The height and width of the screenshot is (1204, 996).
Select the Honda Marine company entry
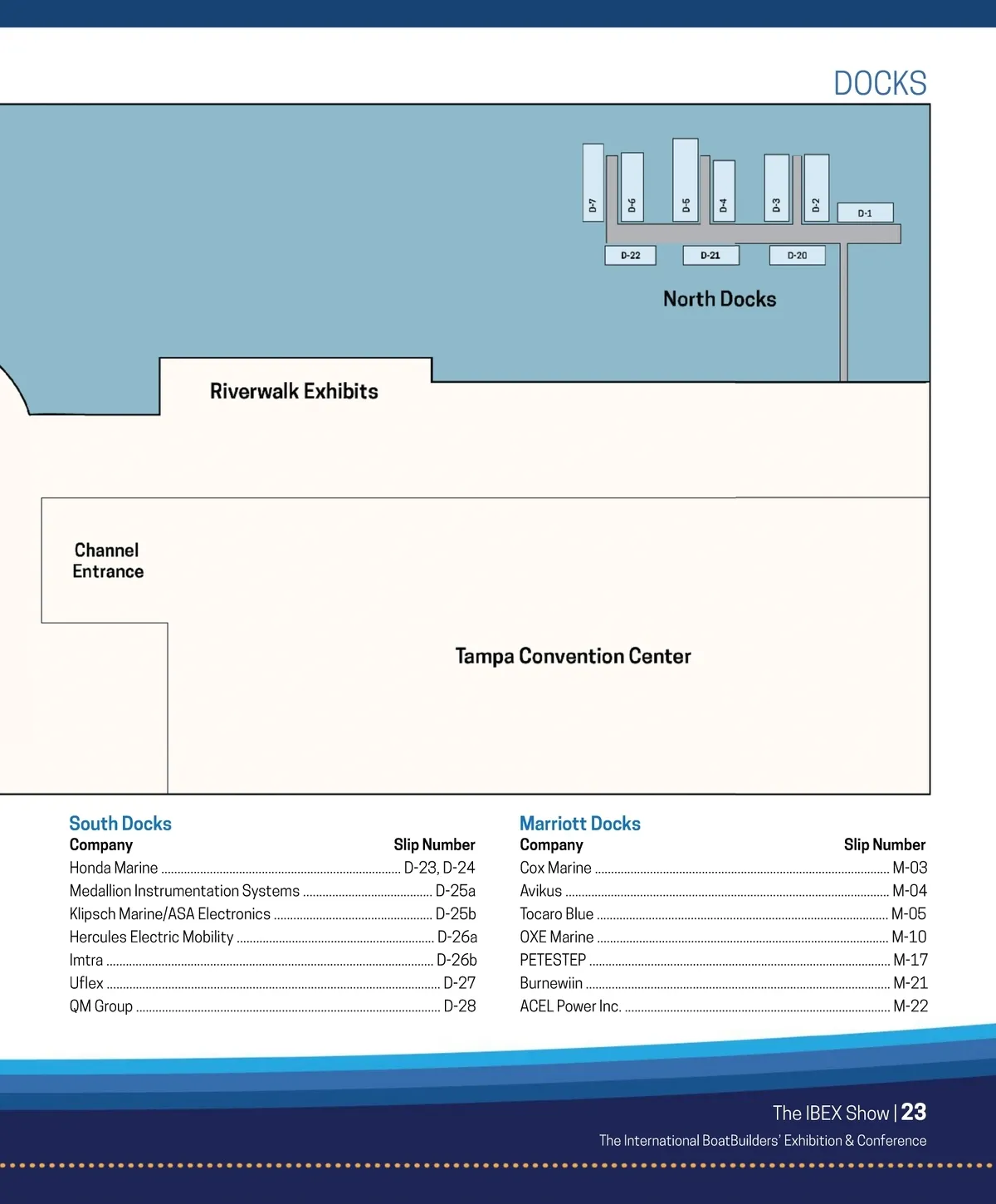114,868
